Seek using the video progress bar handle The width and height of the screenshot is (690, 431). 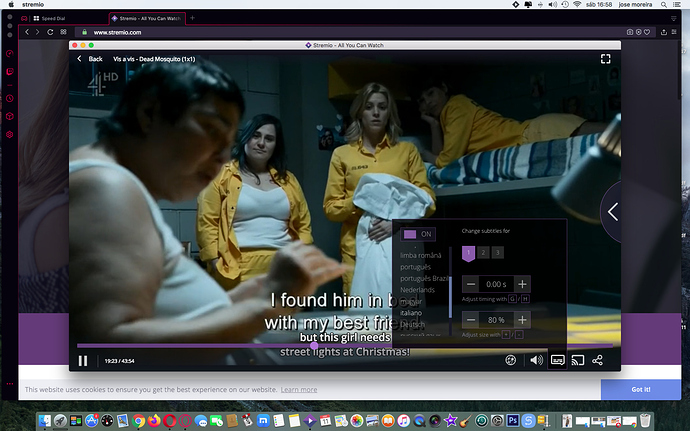point(314,346)
